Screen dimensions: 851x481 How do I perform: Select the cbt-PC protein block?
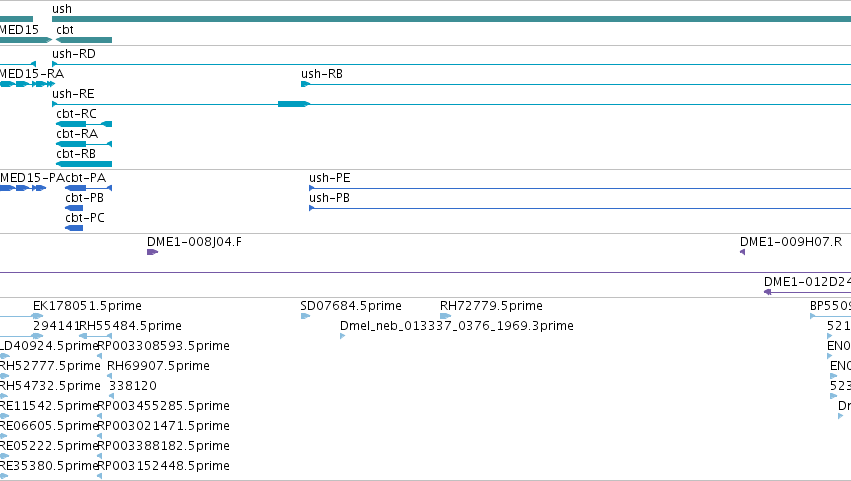coord(74,228)
